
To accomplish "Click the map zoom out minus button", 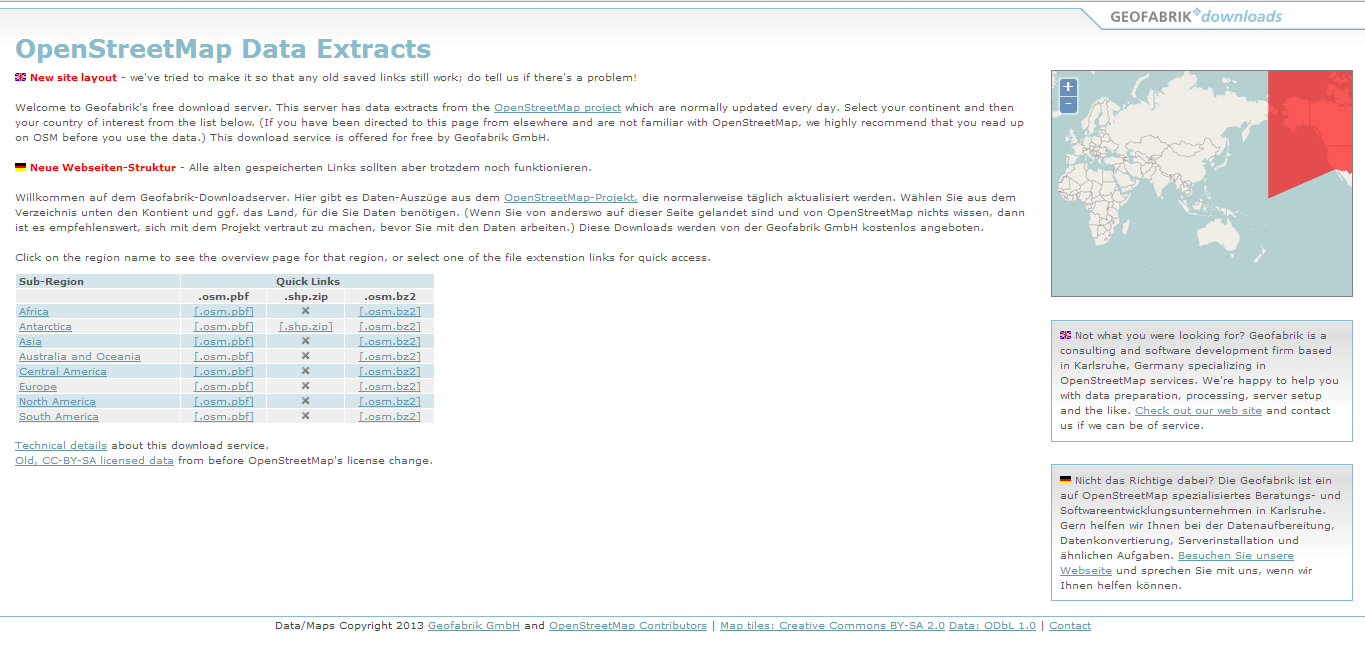I will (1068, 104).
